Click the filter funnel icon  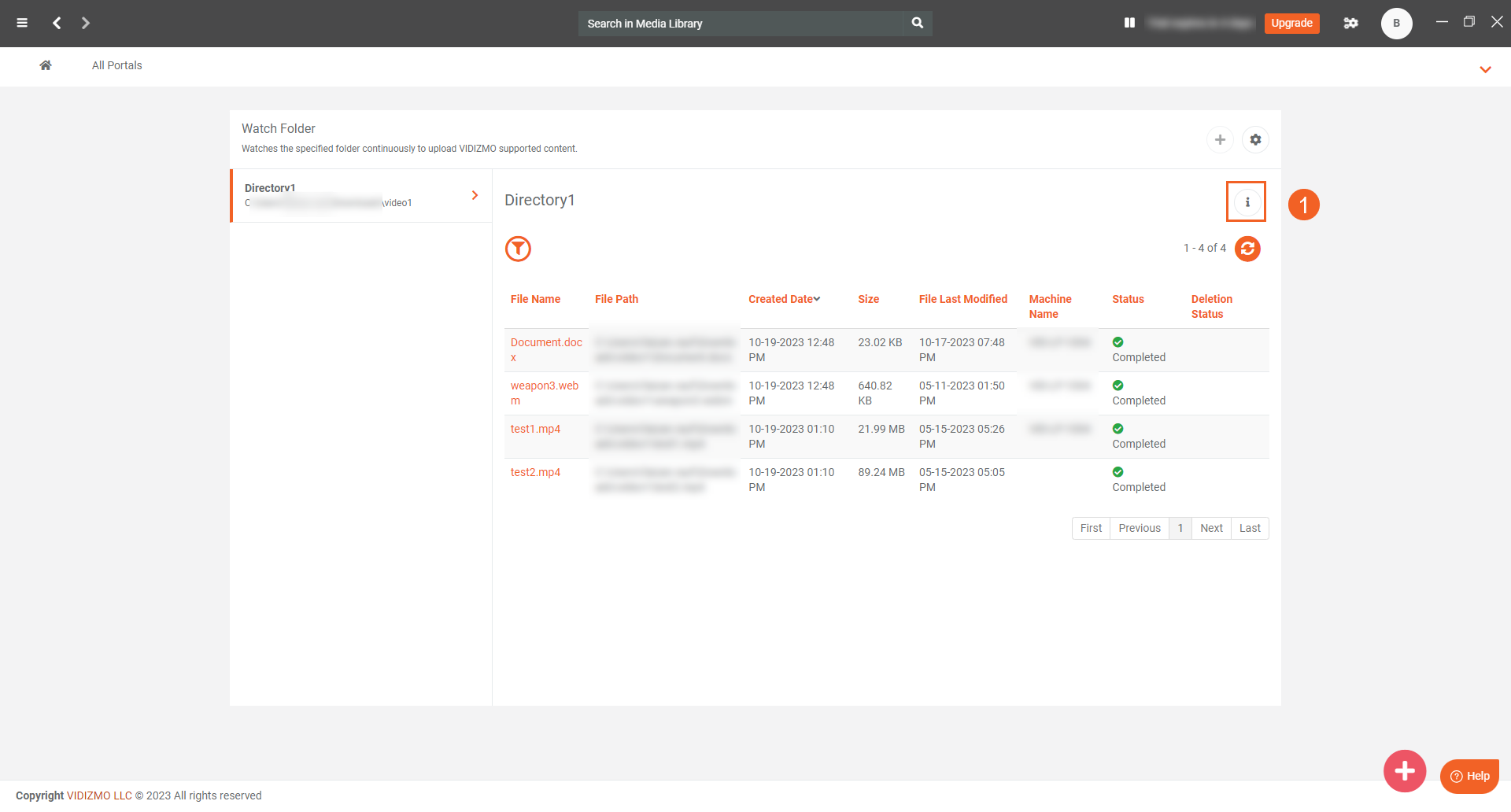coord(518,249)
